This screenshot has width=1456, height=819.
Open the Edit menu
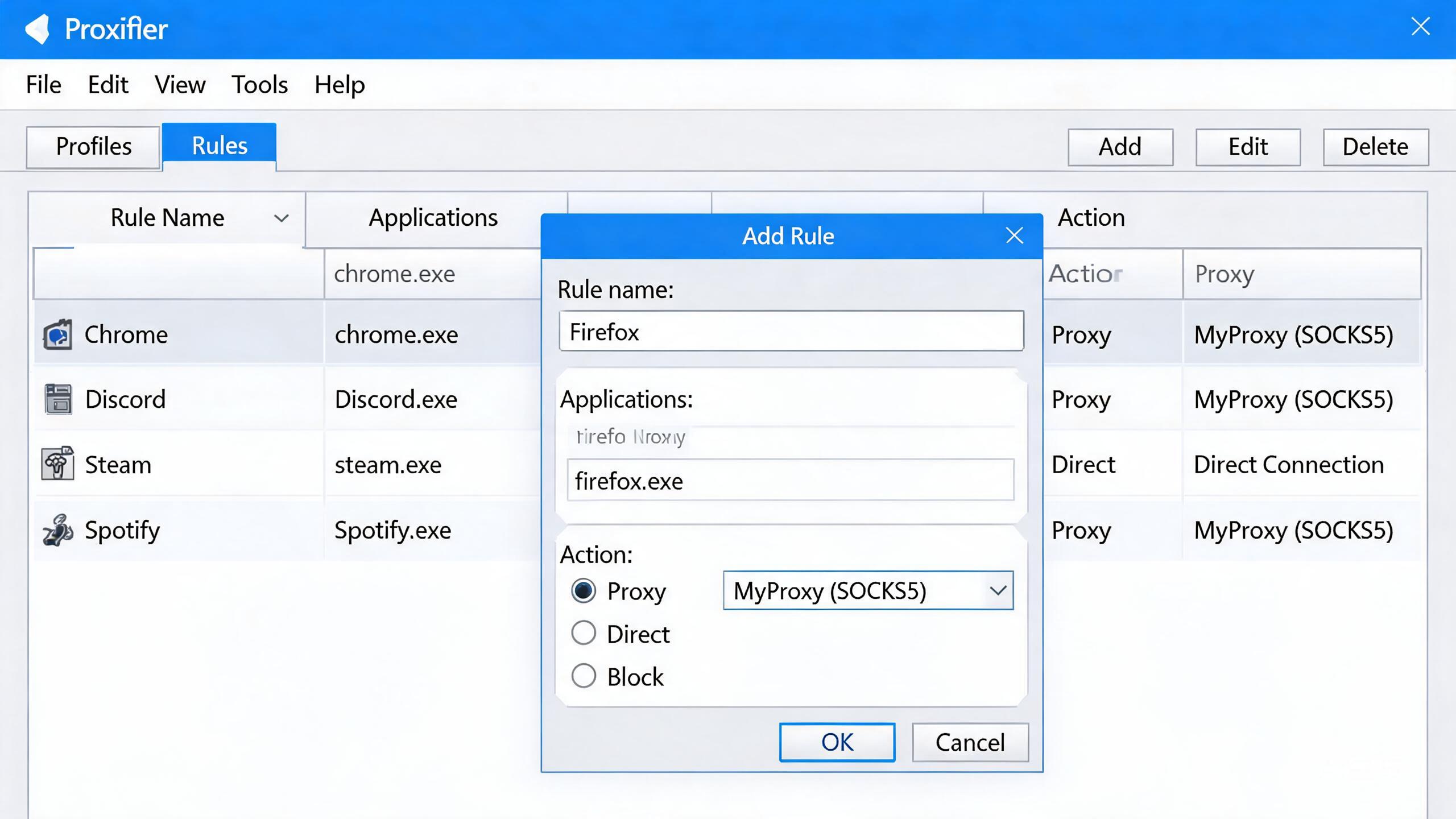[x=108, y=85]
